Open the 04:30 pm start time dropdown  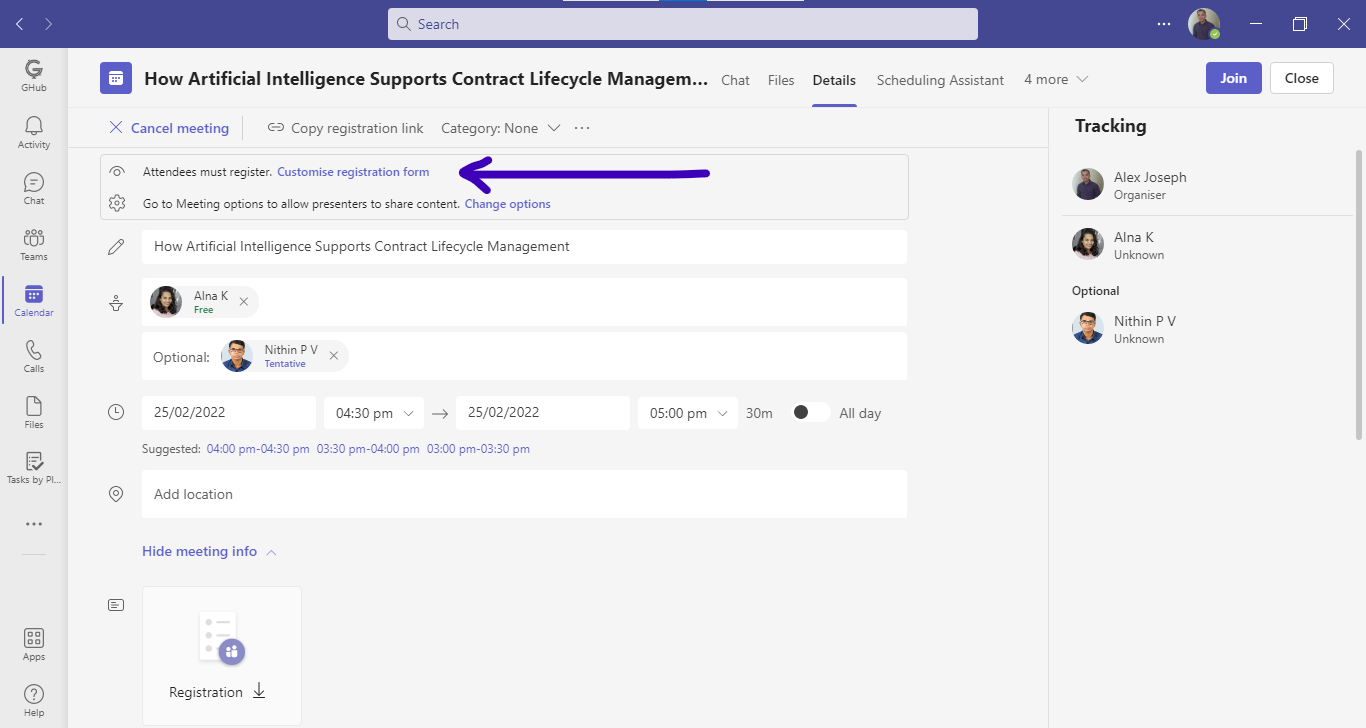point(373,412)
